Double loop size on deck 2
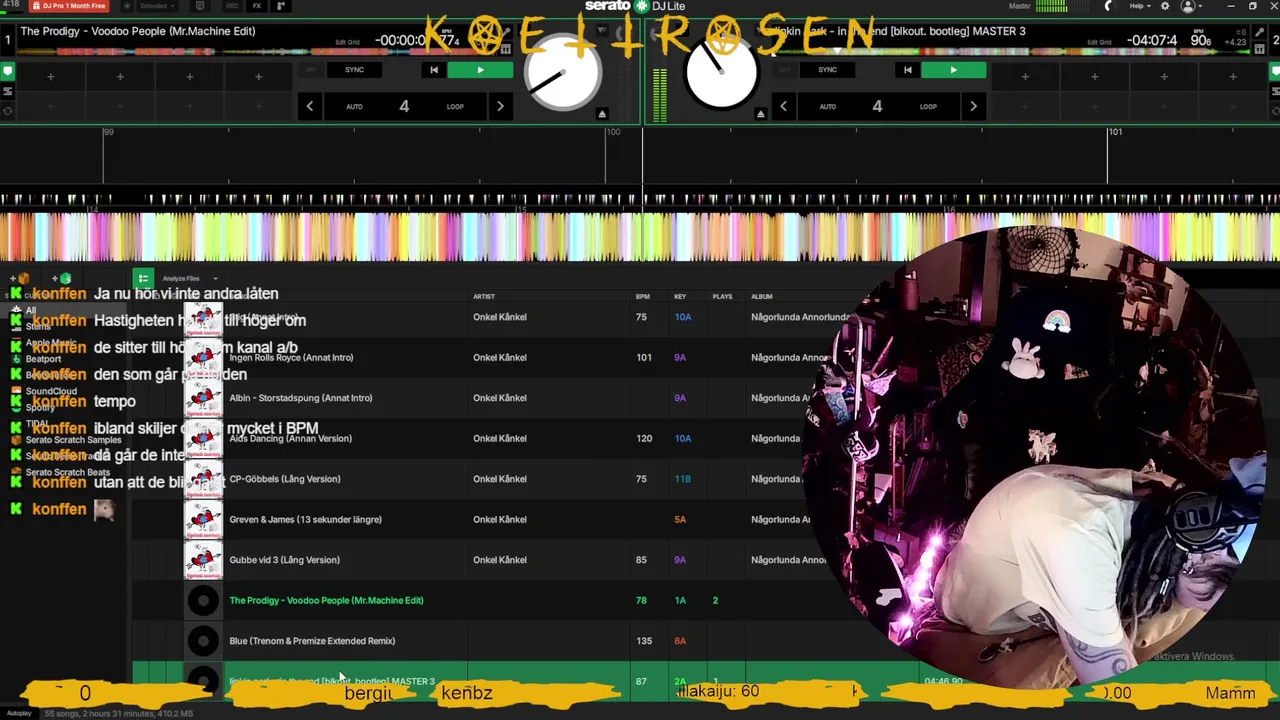The height and width of the screenshot is (720, 1280). coord(973,106)
